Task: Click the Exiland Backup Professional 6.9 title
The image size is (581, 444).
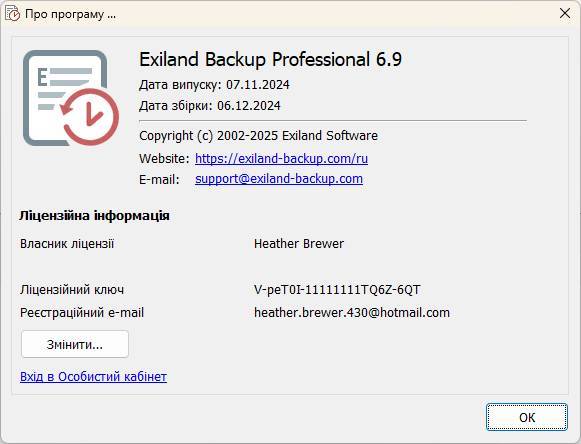Action: pyautogui.click(x=270, y=59)
